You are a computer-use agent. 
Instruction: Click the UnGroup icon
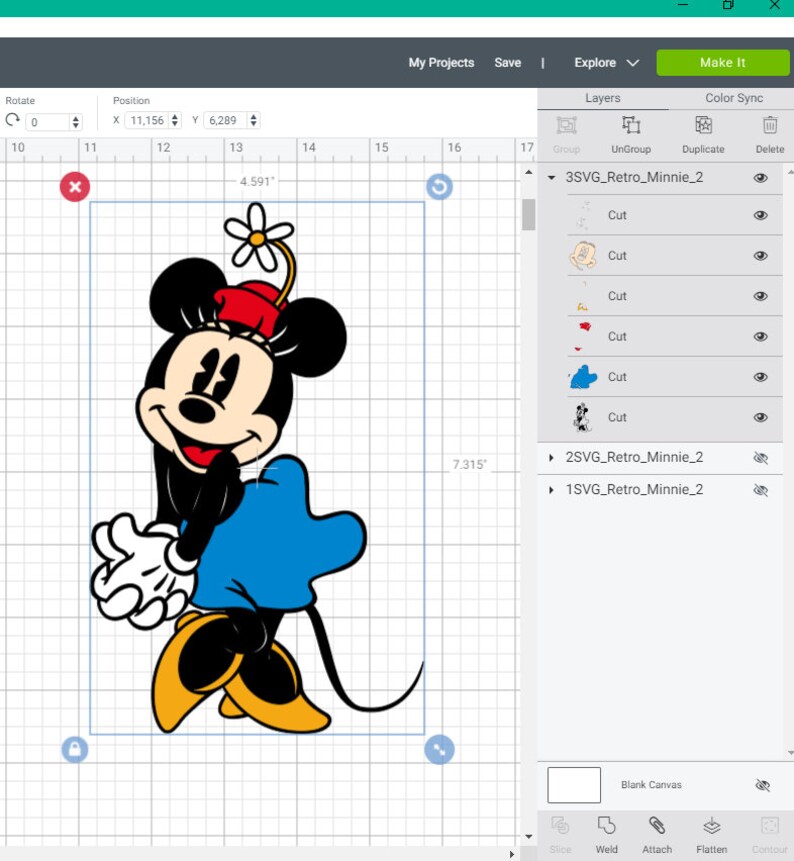(x=631, y=125)
